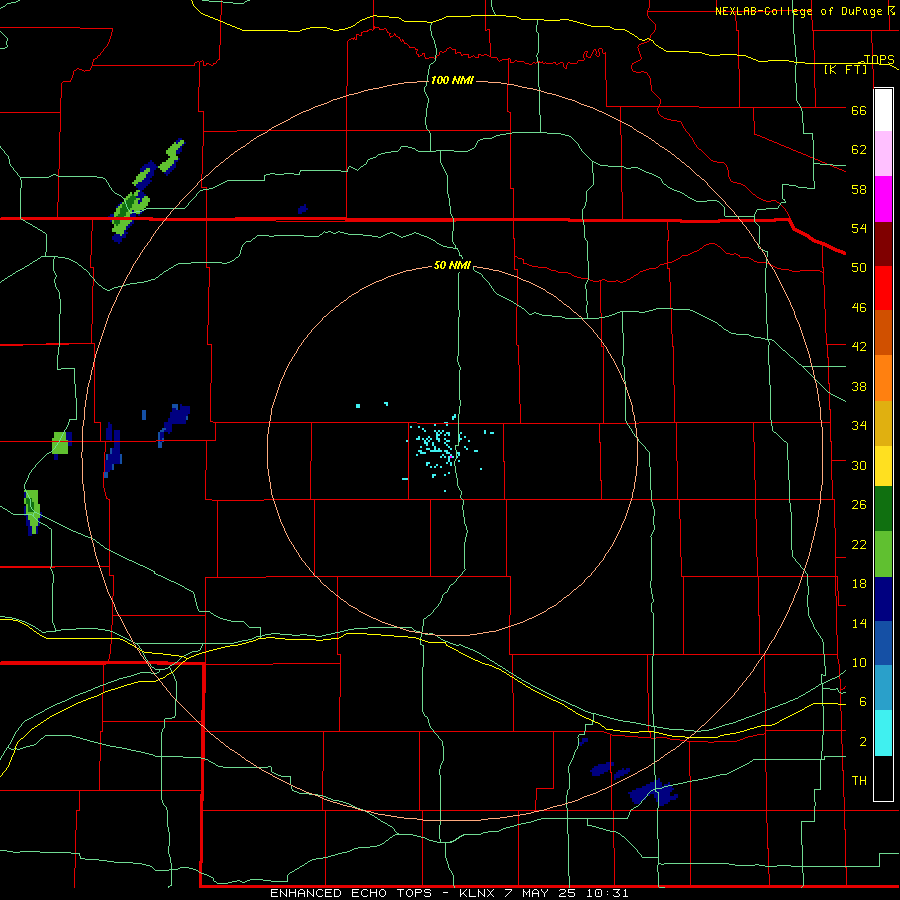Viewport: 900px width, 900px height.
Task: Click the legend value "18"
Action: point(859,584)
